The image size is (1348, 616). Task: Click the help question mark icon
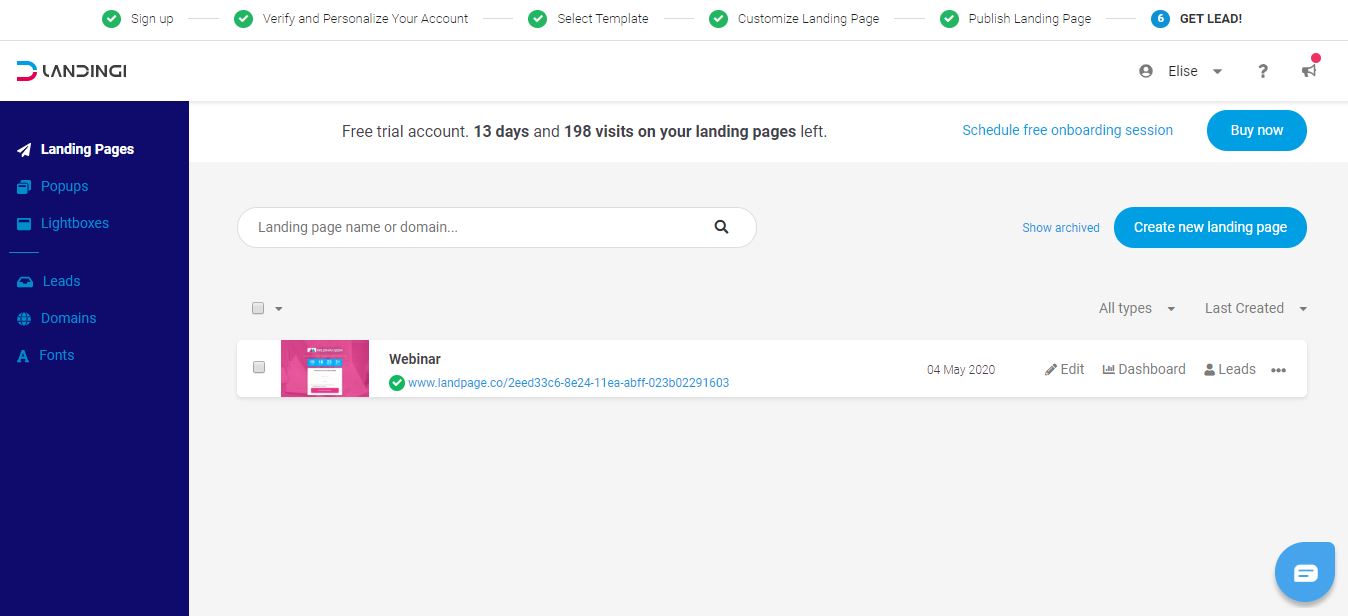point(1263,71)
